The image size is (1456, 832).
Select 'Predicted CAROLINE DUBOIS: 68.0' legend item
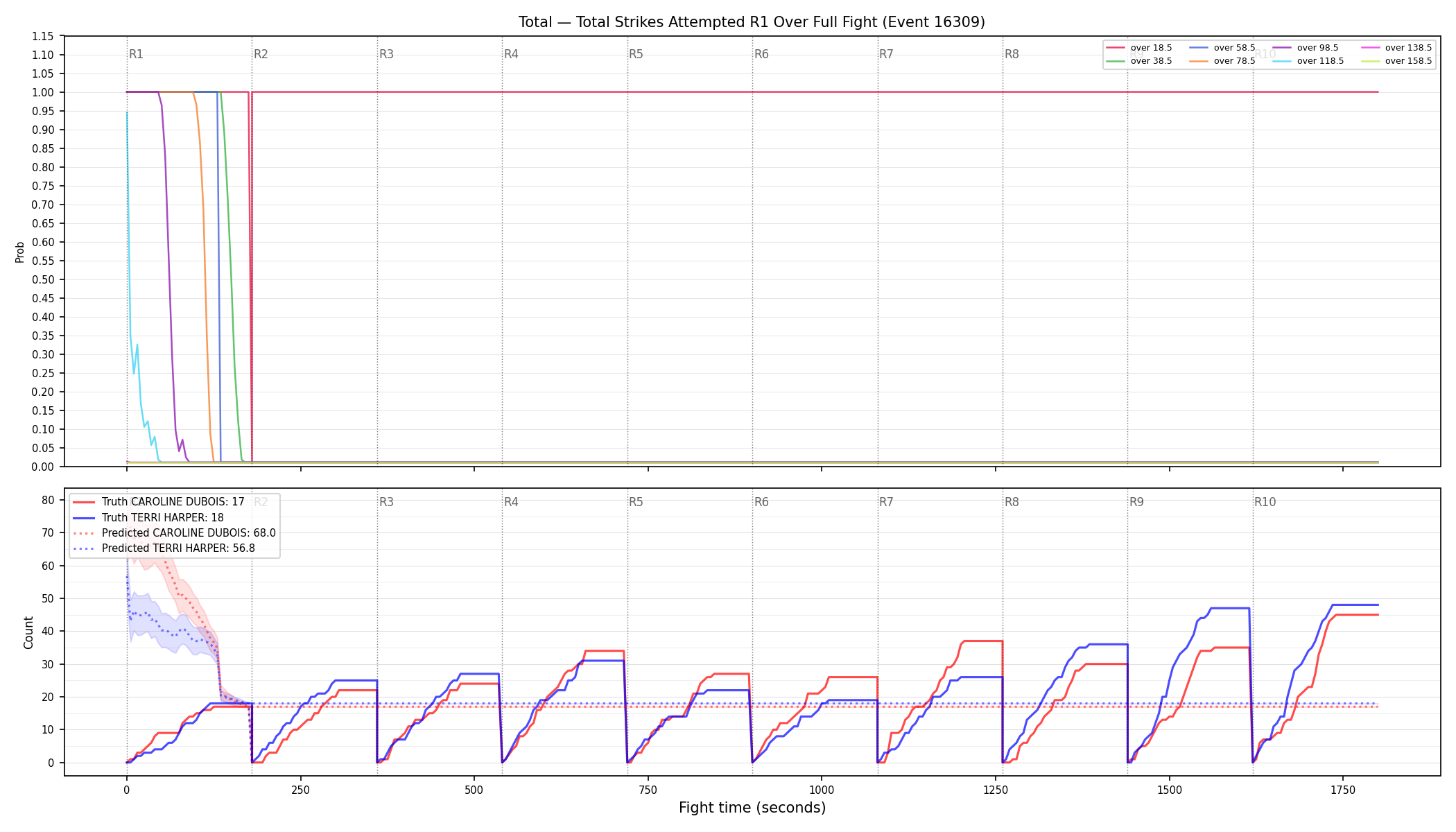coord(174,533)
